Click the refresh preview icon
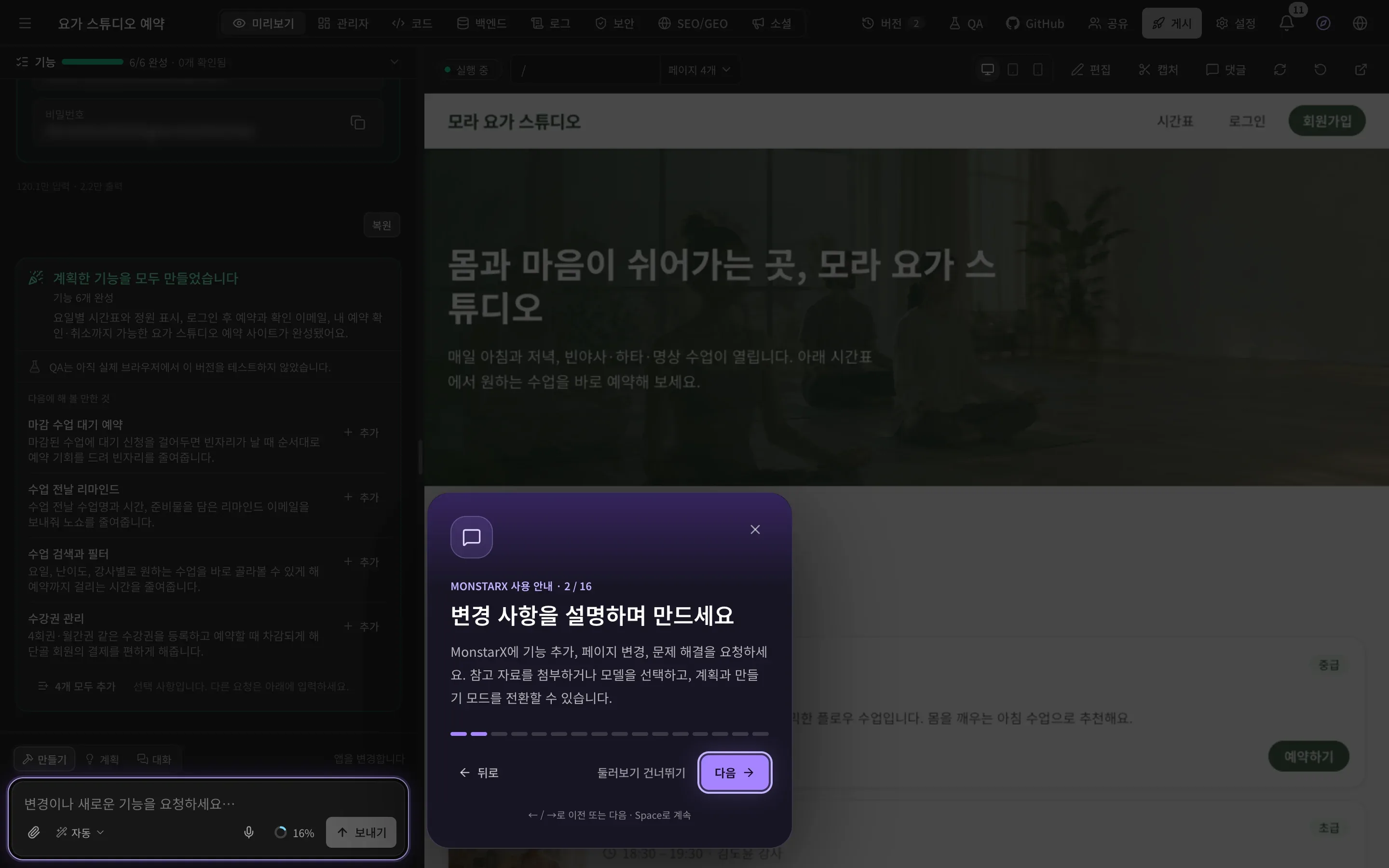This screenshot has height=868, width=1389. tap(1280, 69)
